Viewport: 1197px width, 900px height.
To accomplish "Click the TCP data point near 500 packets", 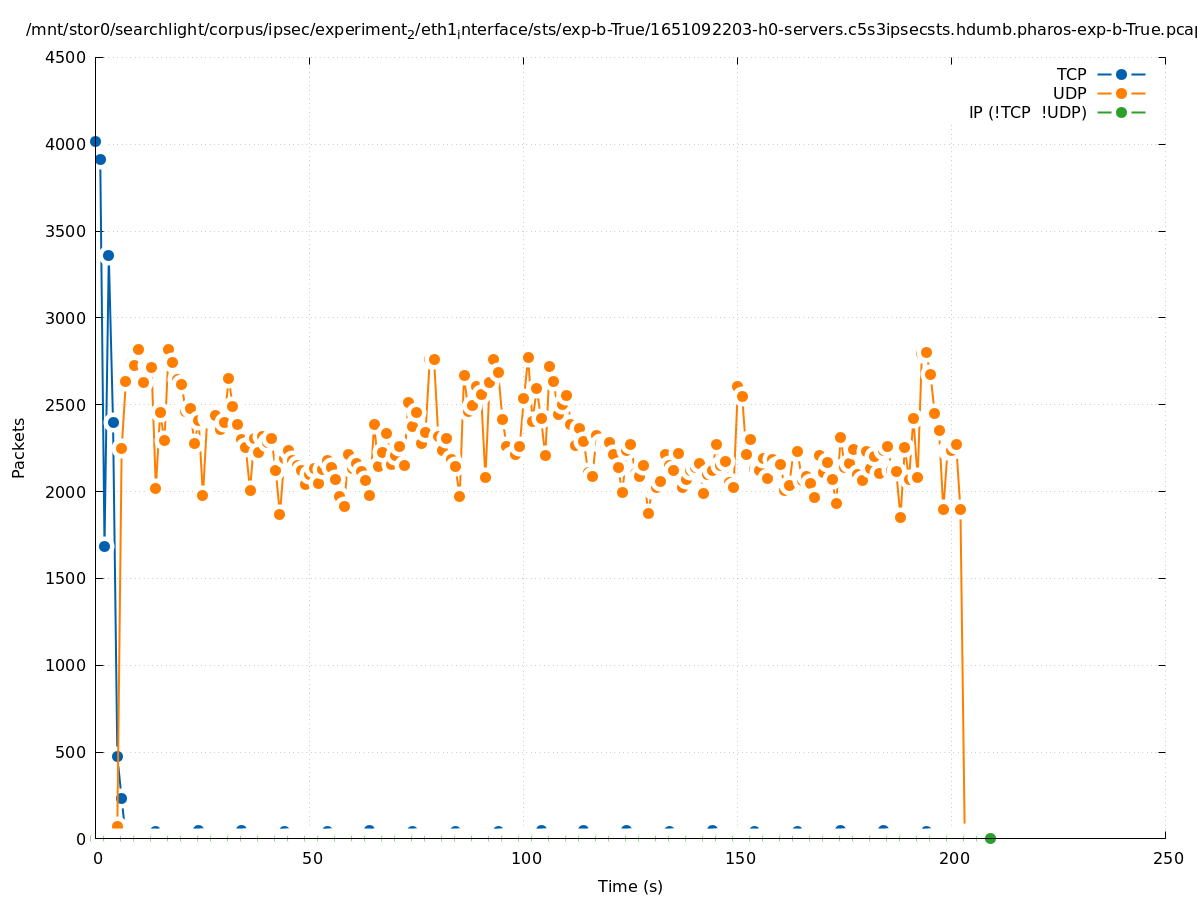I will pos(117,756).
